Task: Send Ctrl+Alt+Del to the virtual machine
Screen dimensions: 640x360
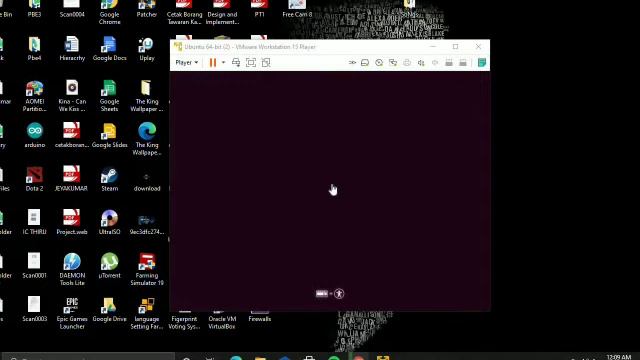Action: [x=236, y=62]
